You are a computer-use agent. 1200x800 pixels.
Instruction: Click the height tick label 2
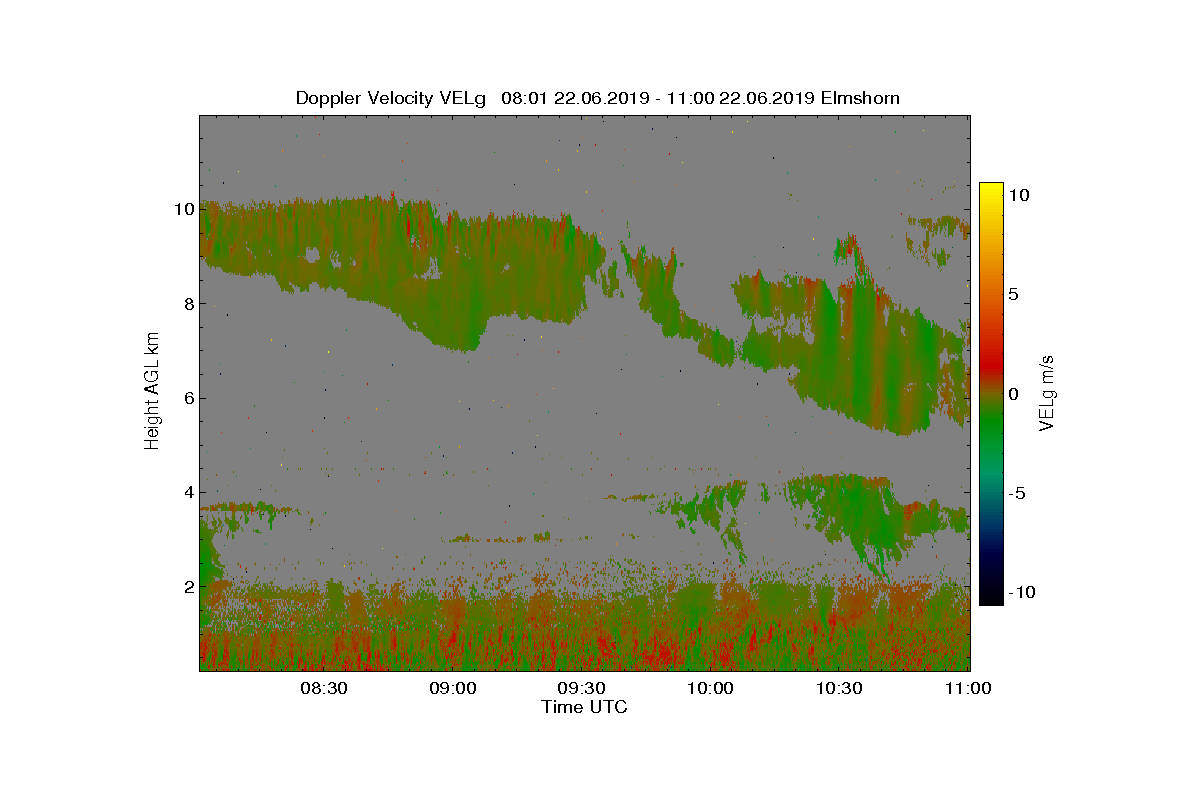click(x=187, y=585)
